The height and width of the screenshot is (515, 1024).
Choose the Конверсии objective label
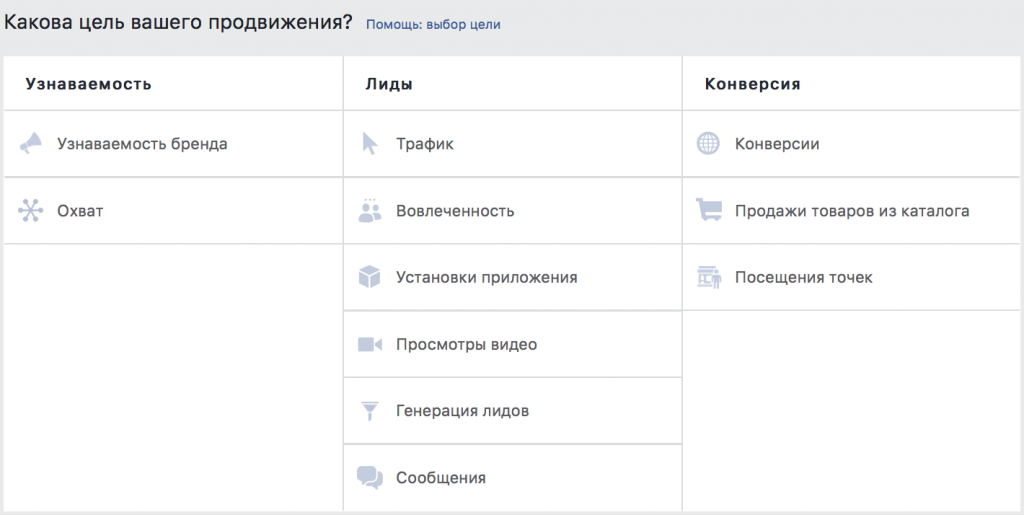pos(777,144)
